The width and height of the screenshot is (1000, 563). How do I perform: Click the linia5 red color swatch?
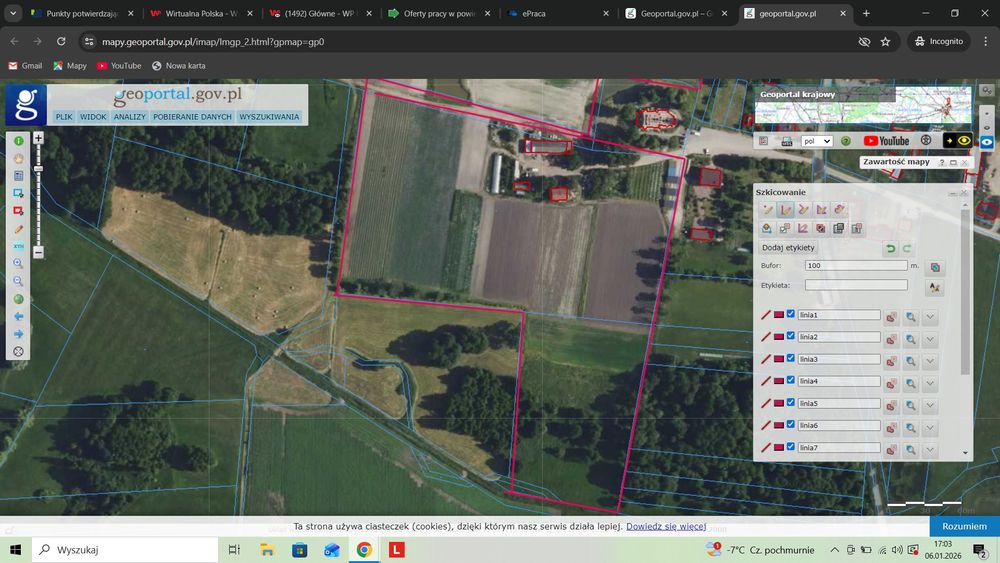(x=779, y=403)
